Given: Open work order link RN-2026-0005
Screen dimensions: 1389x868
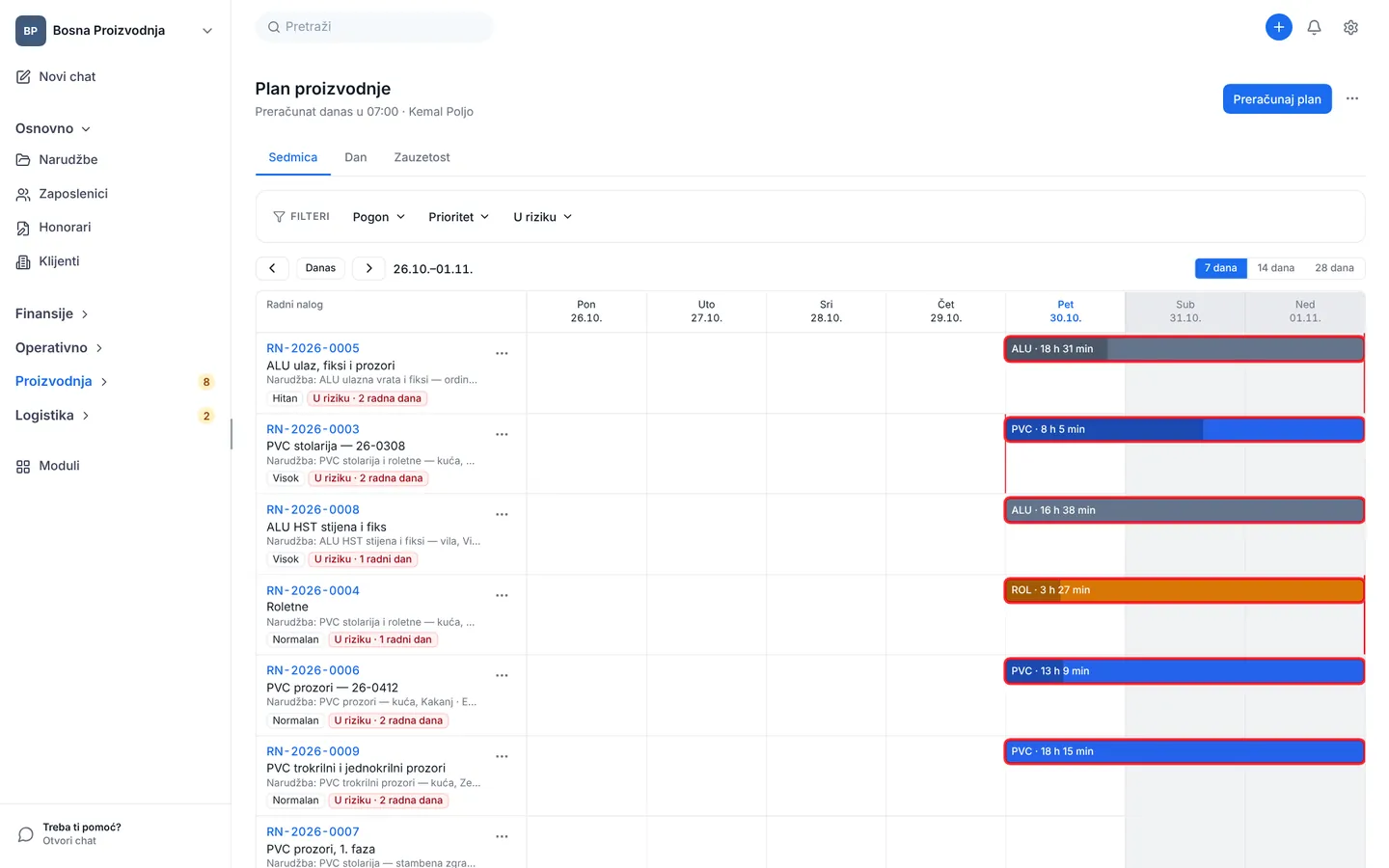Looking at the screenshot, I should pos(313,348).
